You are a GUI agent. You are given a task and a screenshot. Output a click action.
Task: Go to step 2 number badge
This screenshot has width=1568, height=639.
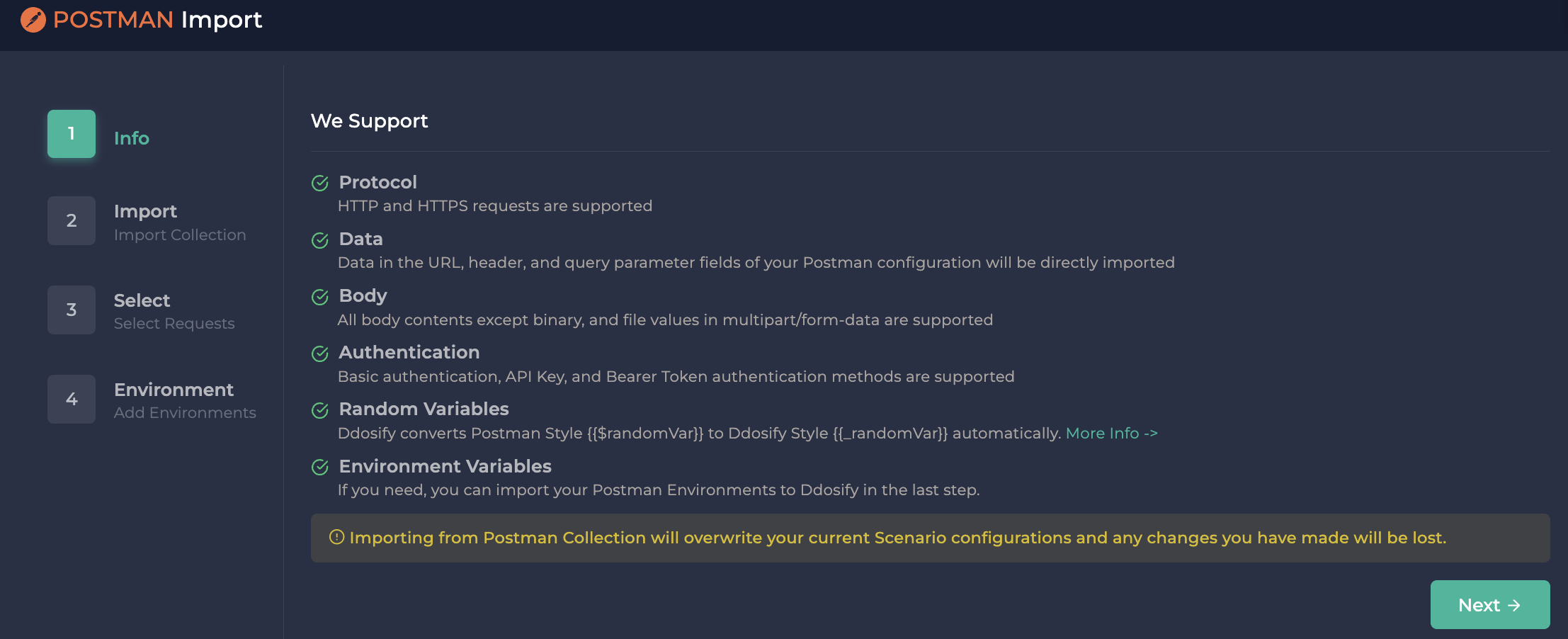coord(72,220)
